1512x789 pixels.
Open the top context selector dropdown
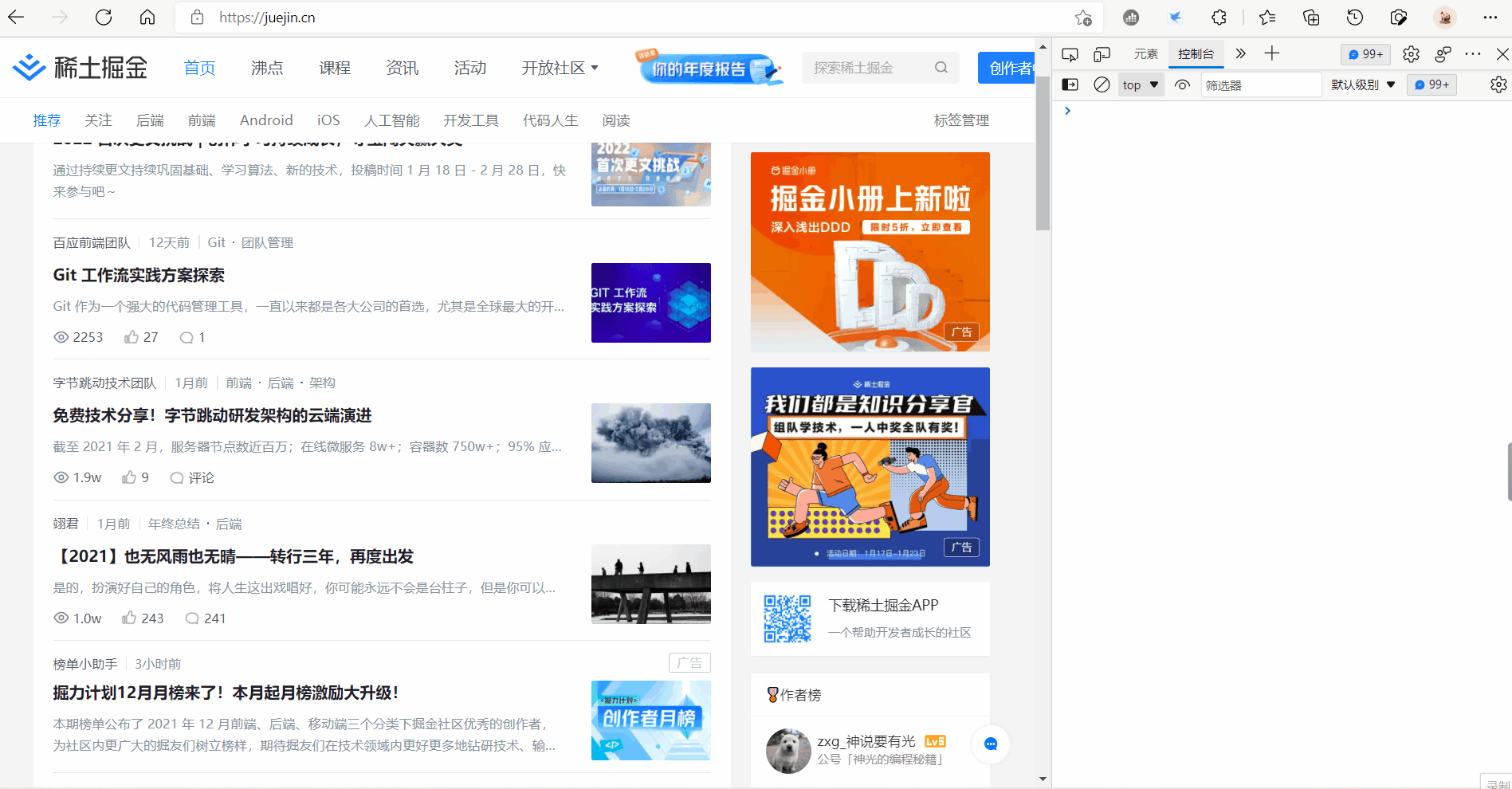tap(1141, 84)
